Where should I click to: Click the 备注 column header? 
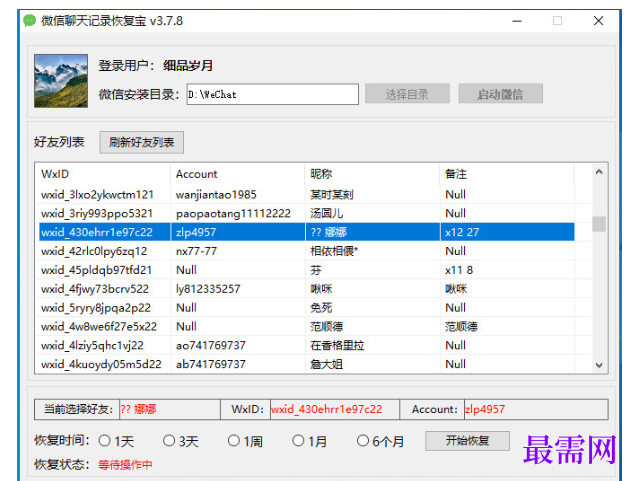(x=507, y=174)
